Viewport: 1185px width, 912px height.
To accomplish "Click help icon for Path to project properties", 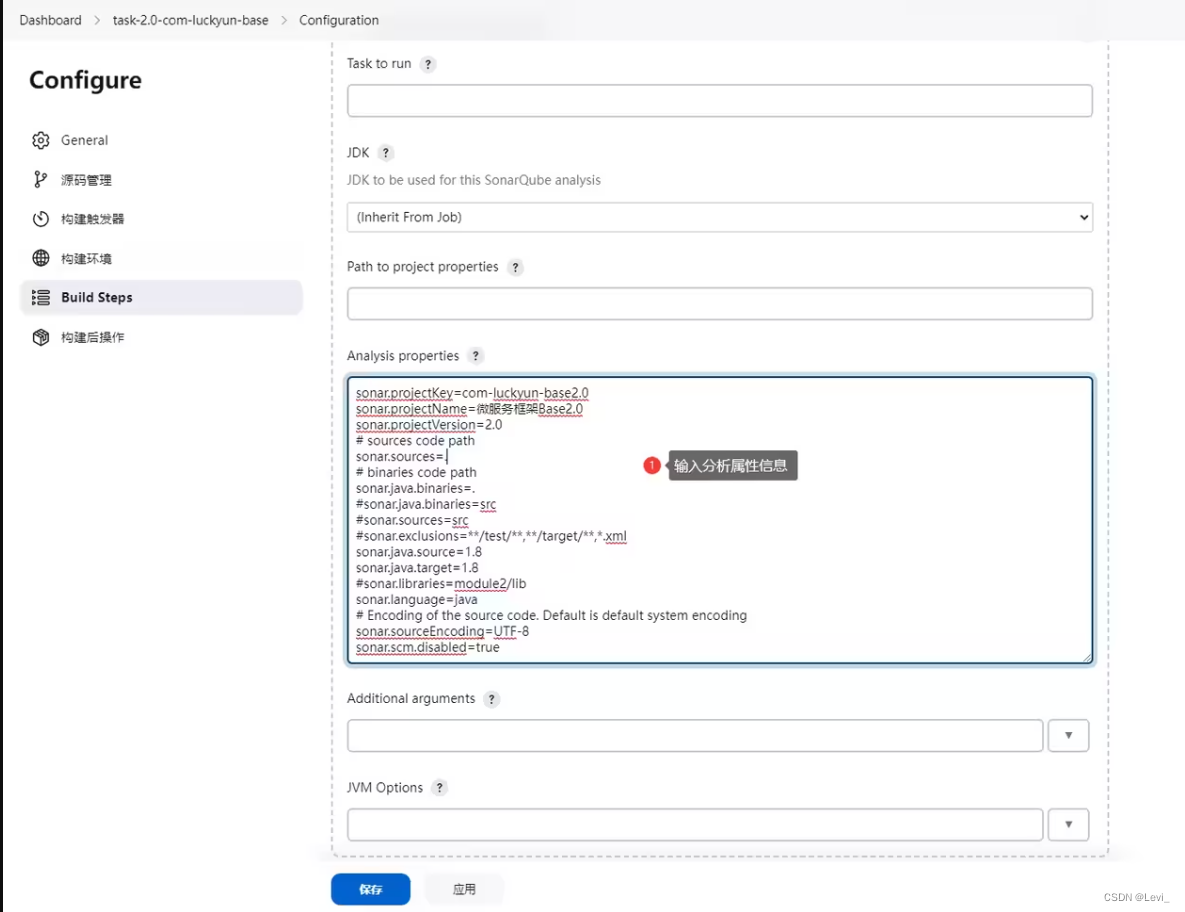I will pyautogui.click(x=515, y=267).
